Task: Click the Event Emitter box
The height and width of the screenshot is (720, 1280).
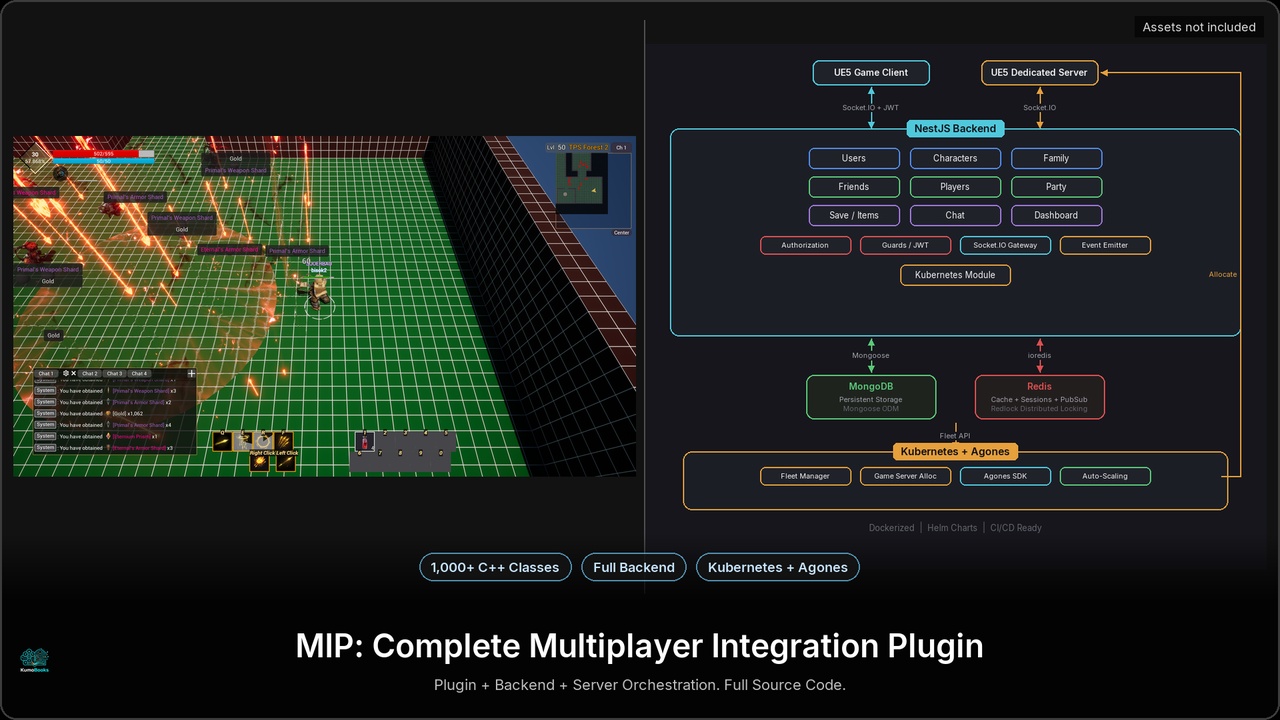Action: point(1105,245)
